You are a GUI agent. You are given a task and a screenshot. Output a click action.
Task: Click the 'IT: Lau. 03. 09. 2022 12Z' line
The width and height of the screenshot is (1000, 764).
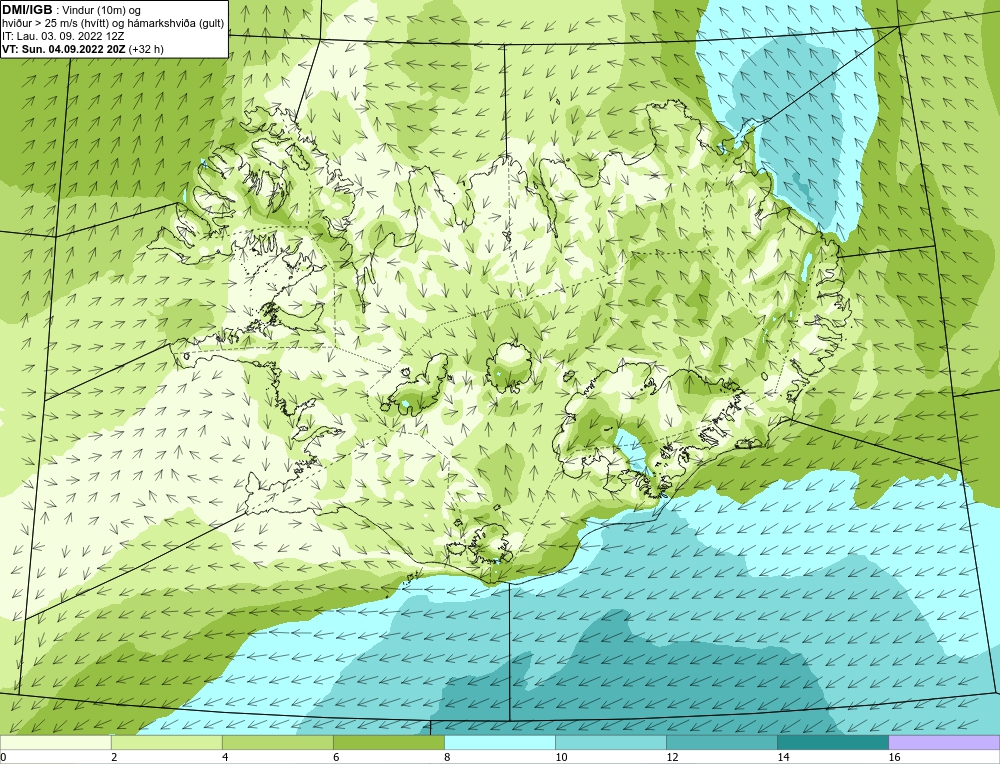[x=63, y=36]
